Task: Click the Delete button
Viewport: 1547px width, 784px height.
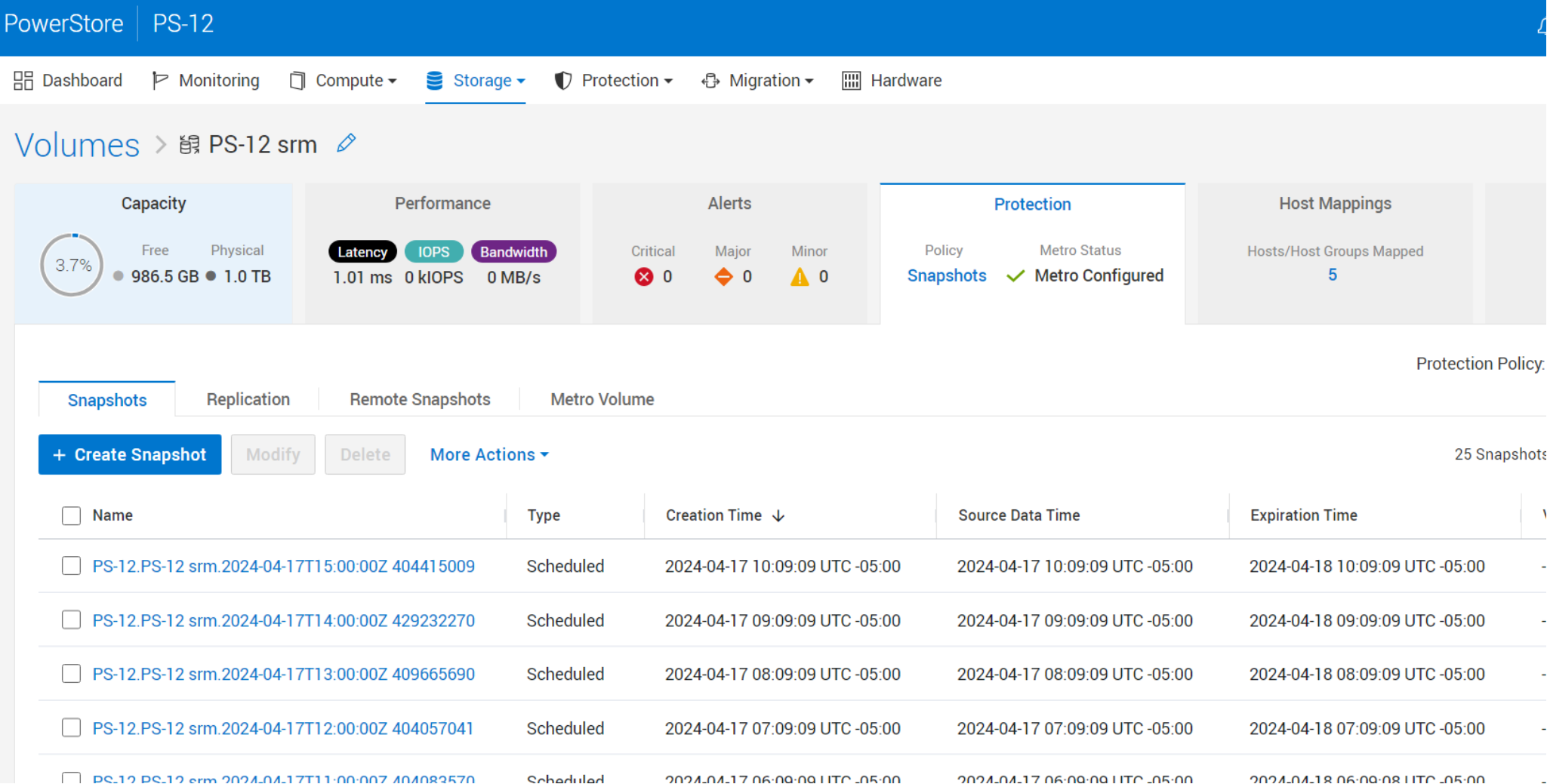Action: click(365, 455)
